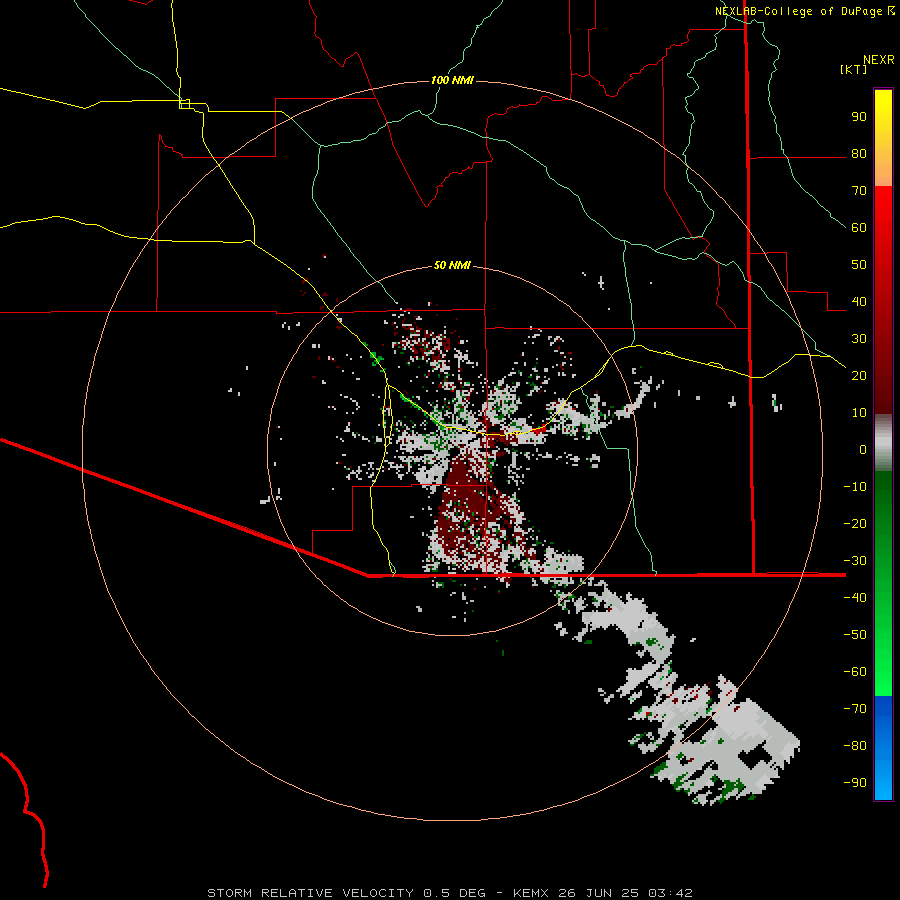The height and width of the screenshot is (900, 900).
Task: Click the '50 NMI' range ring label
Action: click(x=452, y=265)
